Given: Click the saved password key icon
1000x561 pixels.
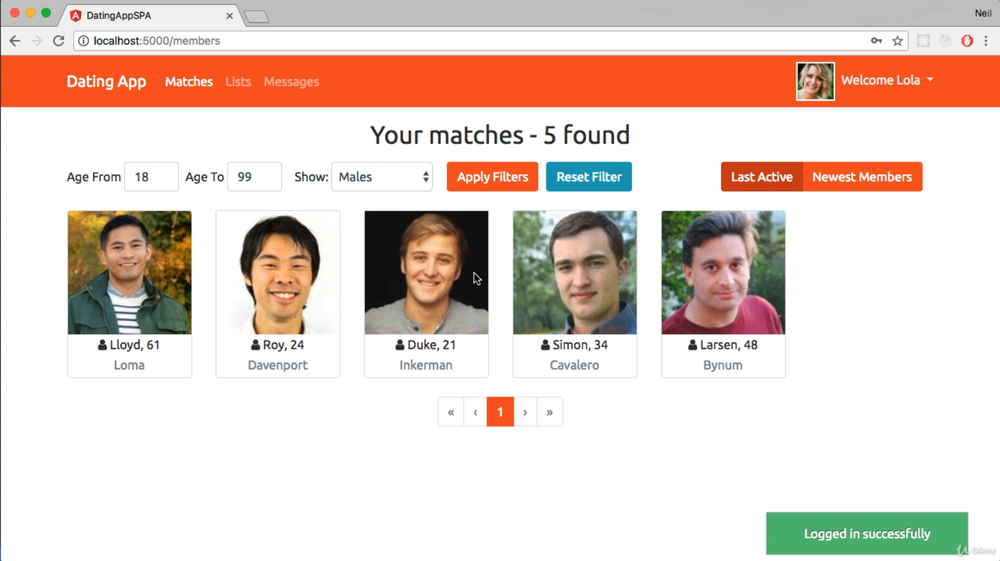Looking at the screenshot, I should pyautogui.click(x=877, y=41).
